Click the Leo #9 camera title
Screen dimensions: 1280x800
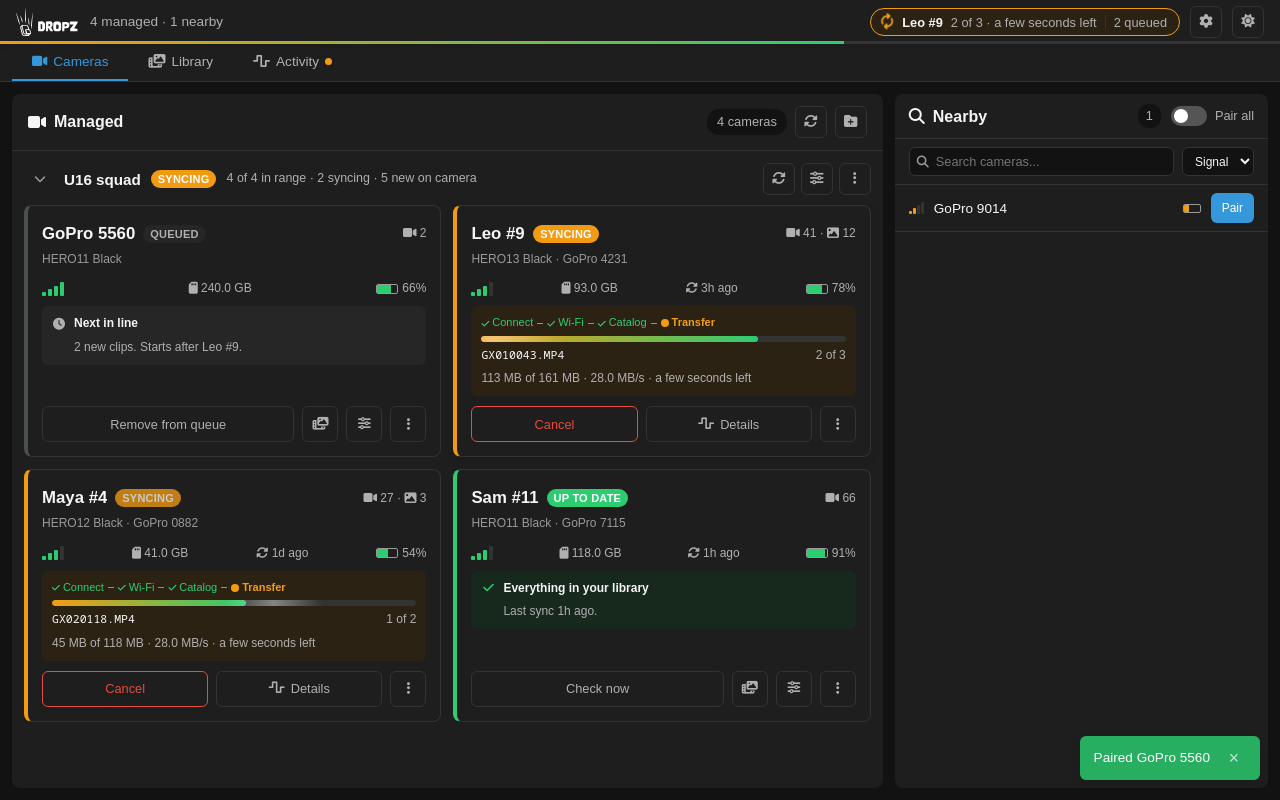tap(498, 234)
